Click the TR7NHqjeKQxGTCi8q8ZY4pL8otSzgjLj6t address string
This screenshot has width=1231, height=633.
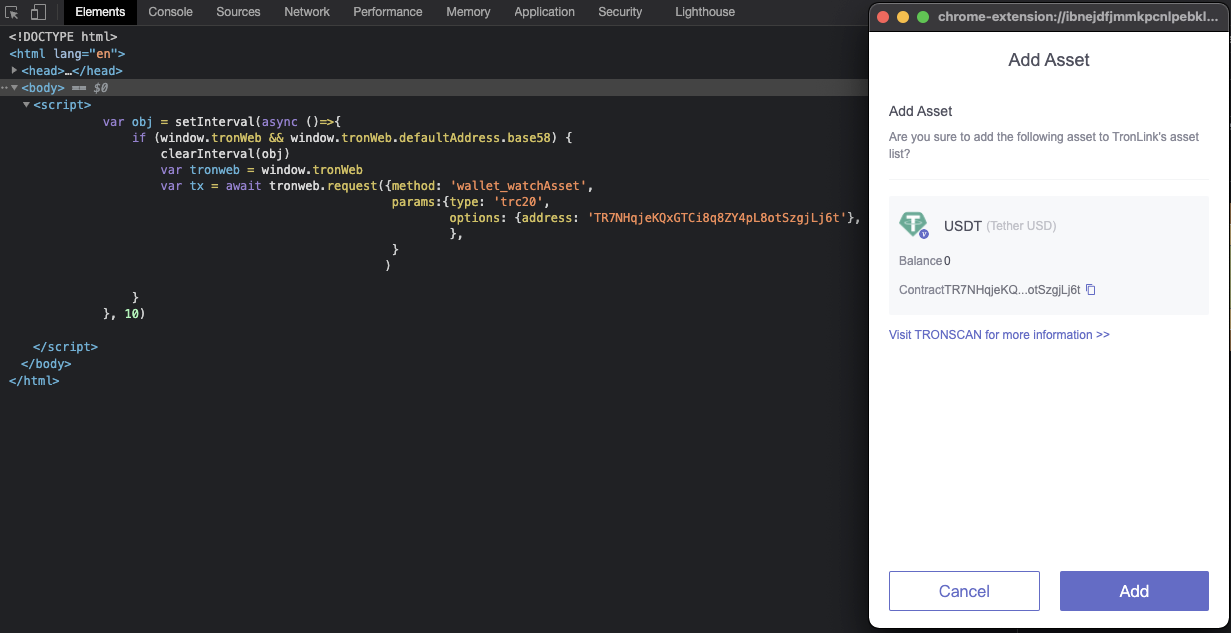(717, 218)
